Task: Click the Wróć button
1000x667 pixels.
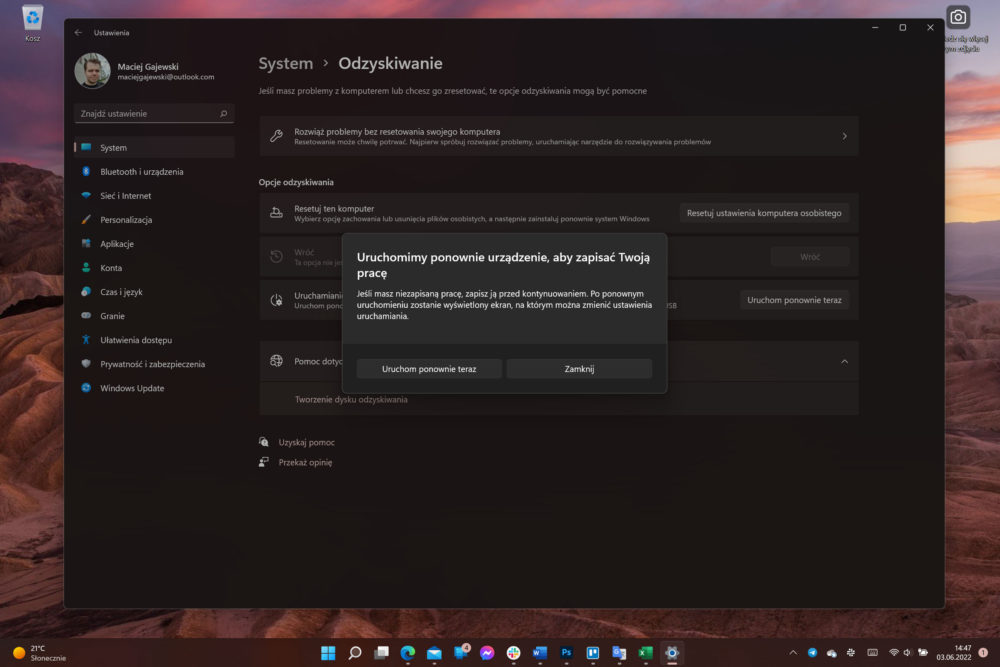Action: point(810,256)
